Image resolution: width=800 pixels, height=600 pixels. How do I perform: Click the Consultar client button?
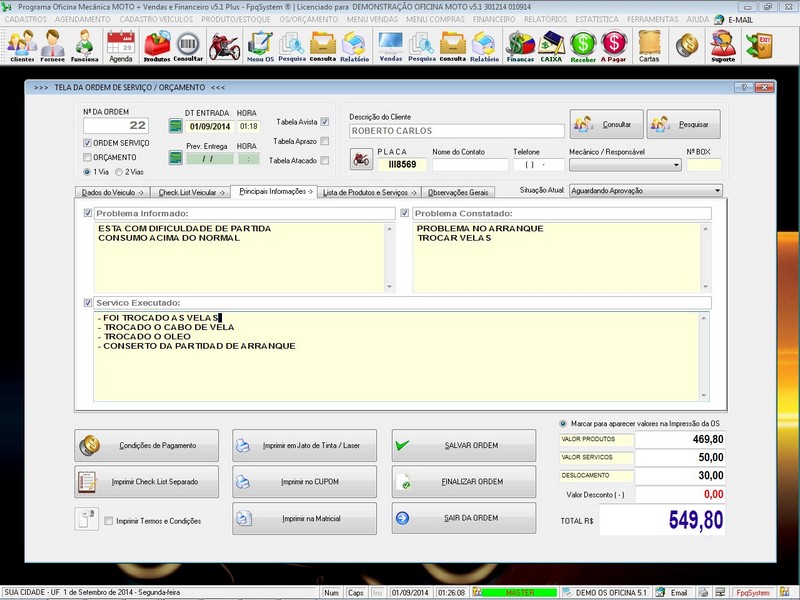[607, 124]
